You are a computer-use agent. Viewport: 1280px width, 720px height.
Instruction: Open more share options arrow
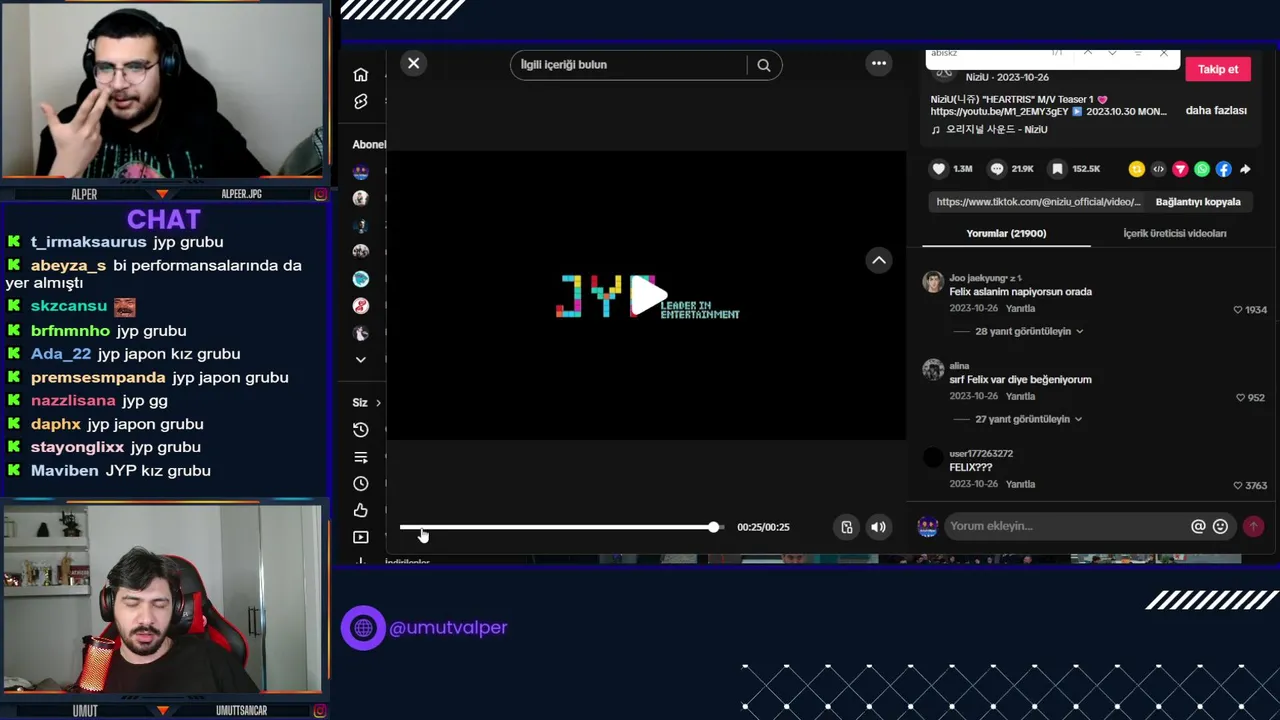pyautogui.click(x=1245, y=169)
